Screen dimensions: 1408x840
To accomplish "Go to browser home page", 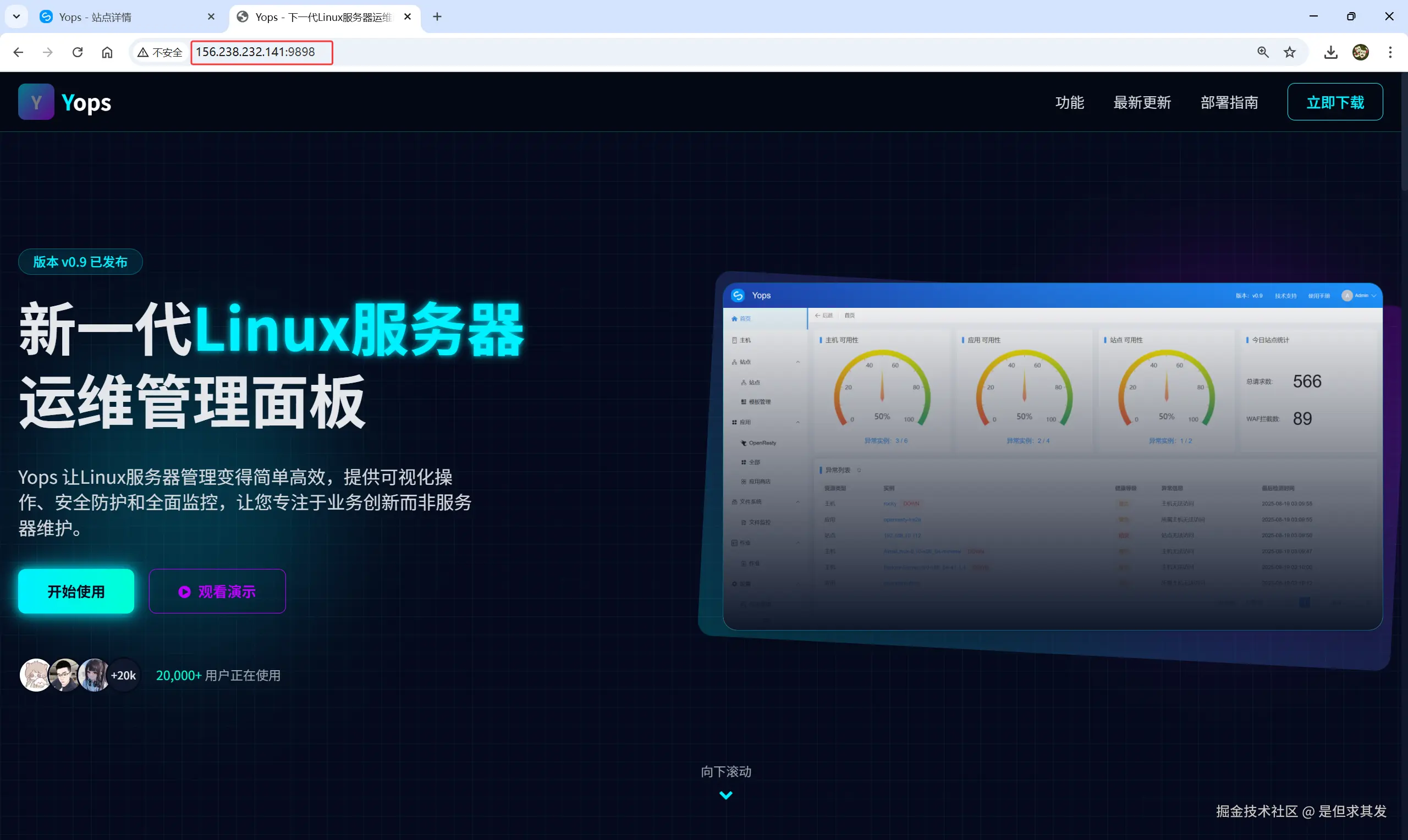I will (107, 52).
